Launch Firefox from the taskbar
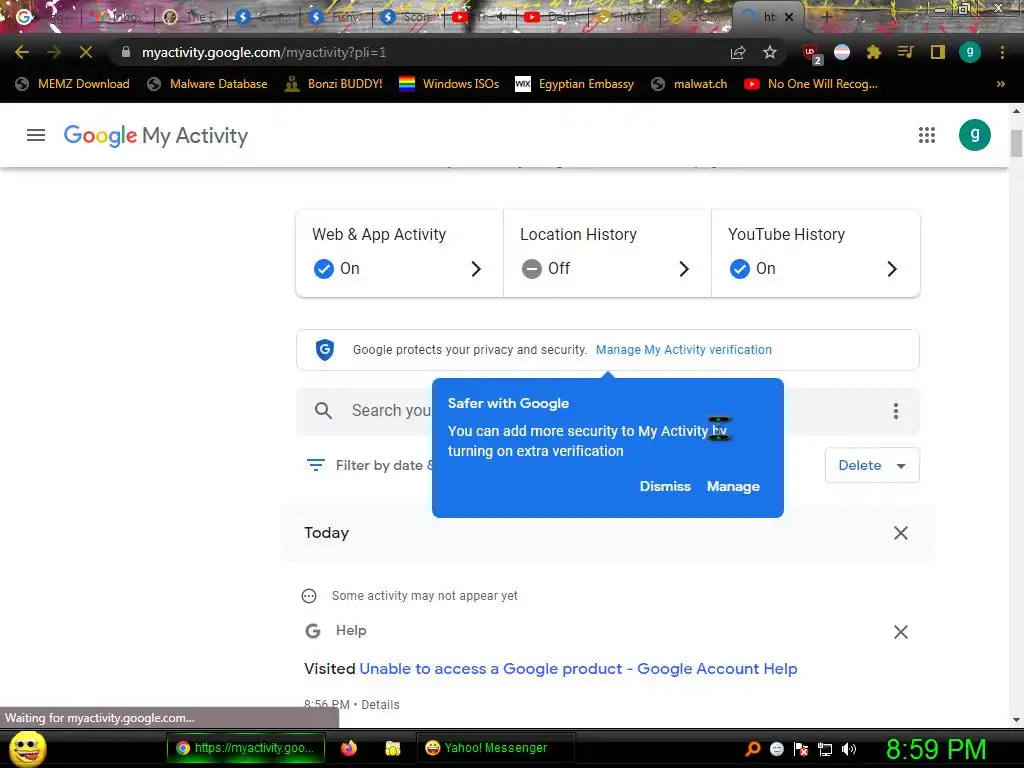Screen dimensions: 1024x768 point(349,748)
